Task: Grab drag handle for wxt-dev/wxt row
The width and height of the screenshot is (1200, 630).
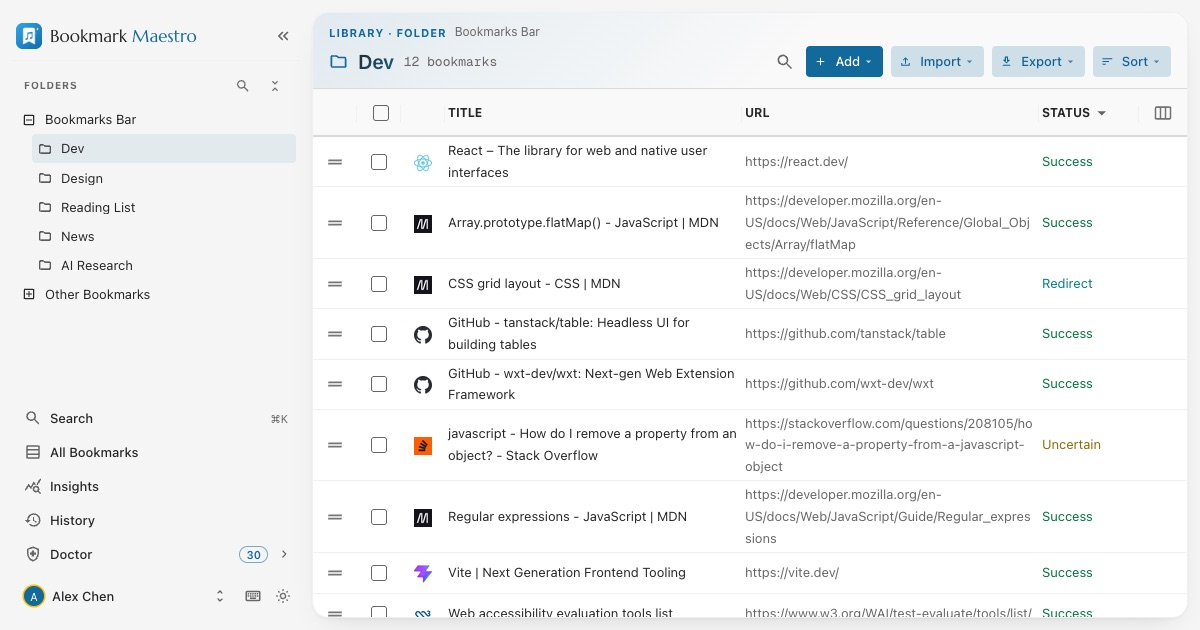Action: pyautogui.click(x=335, y=384)
